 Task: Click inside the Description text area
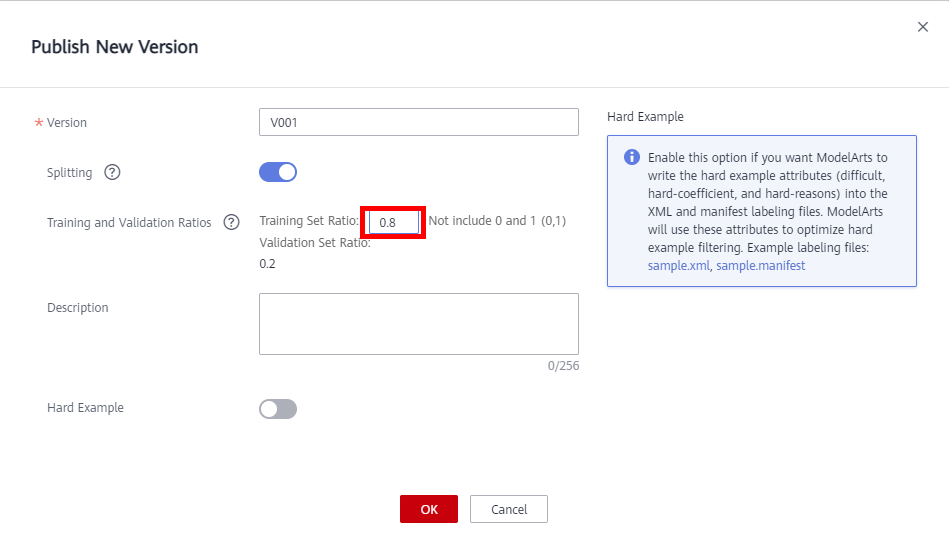[x=418, y=324]
